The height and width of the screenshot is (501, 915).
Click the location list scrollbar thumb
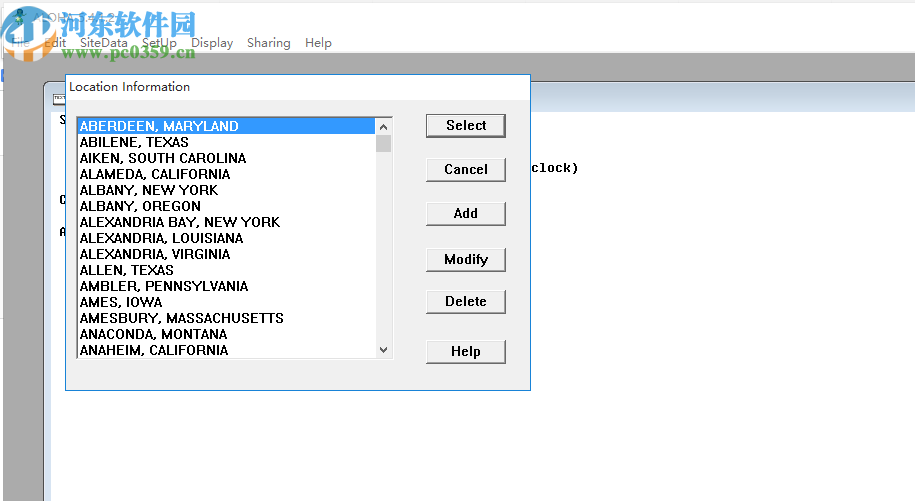click(383, 143)
